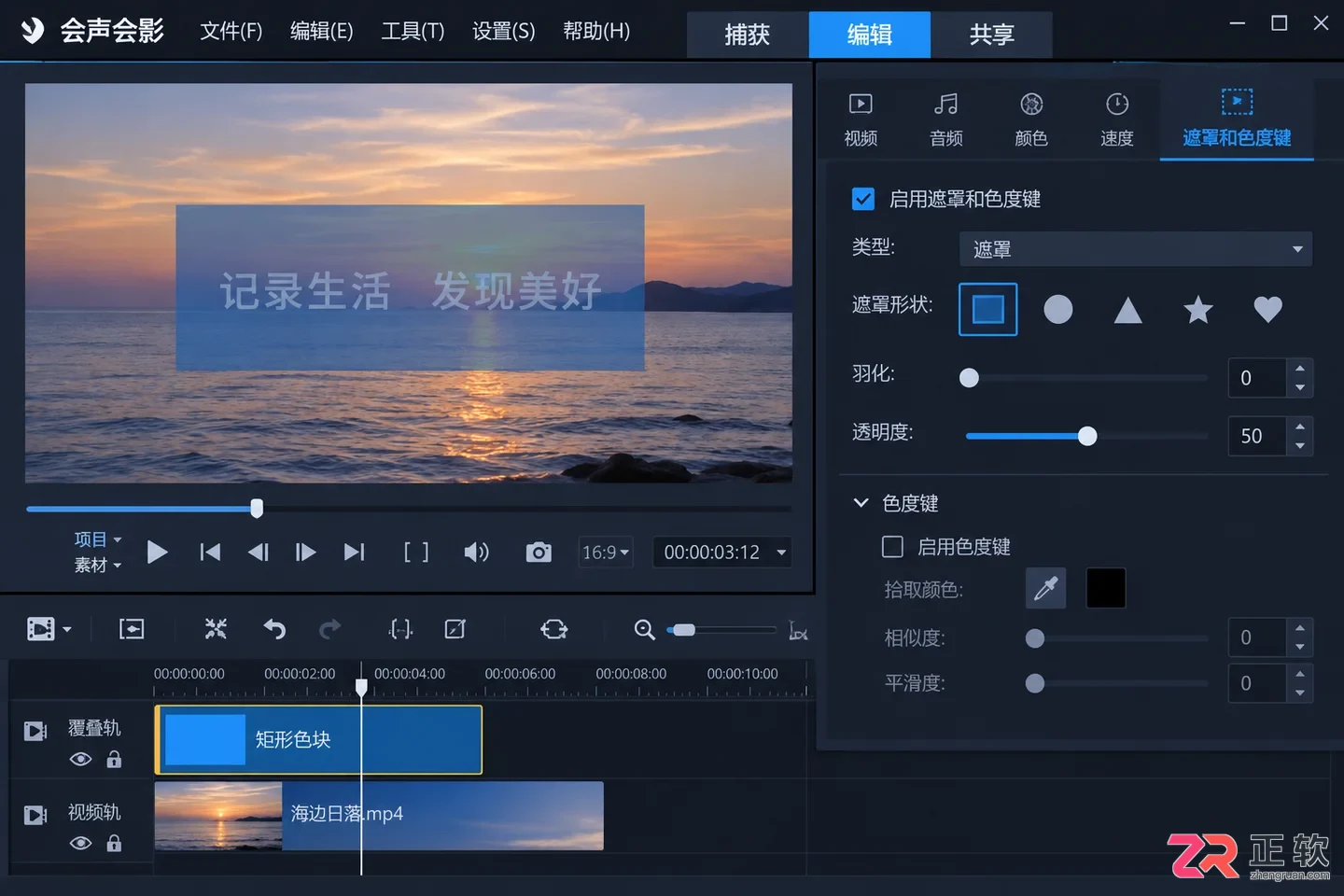Choose the heart mask shape
Screen dimensions: 1344x896
click(1267, 309)
